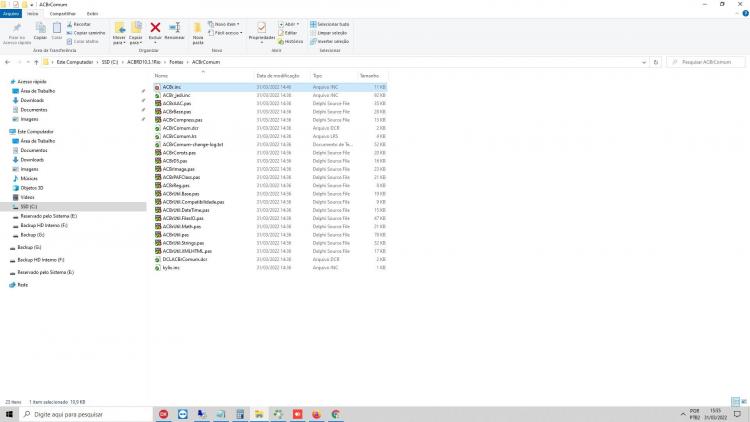
Task: Open the File Explorer icon in the taskbar
Action: tap(259, 414)
